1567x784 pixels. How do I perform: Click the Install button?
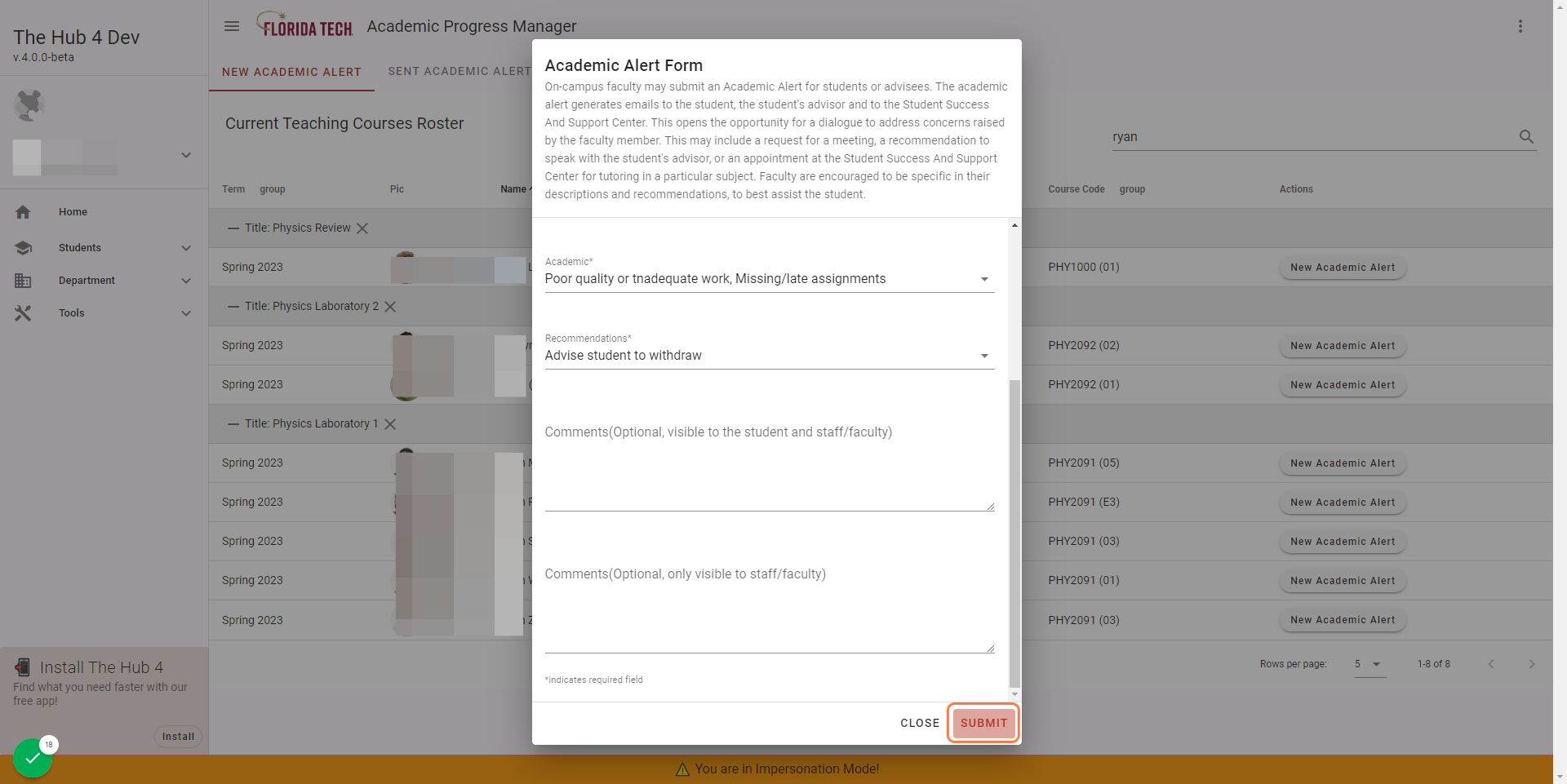point(178,737)
